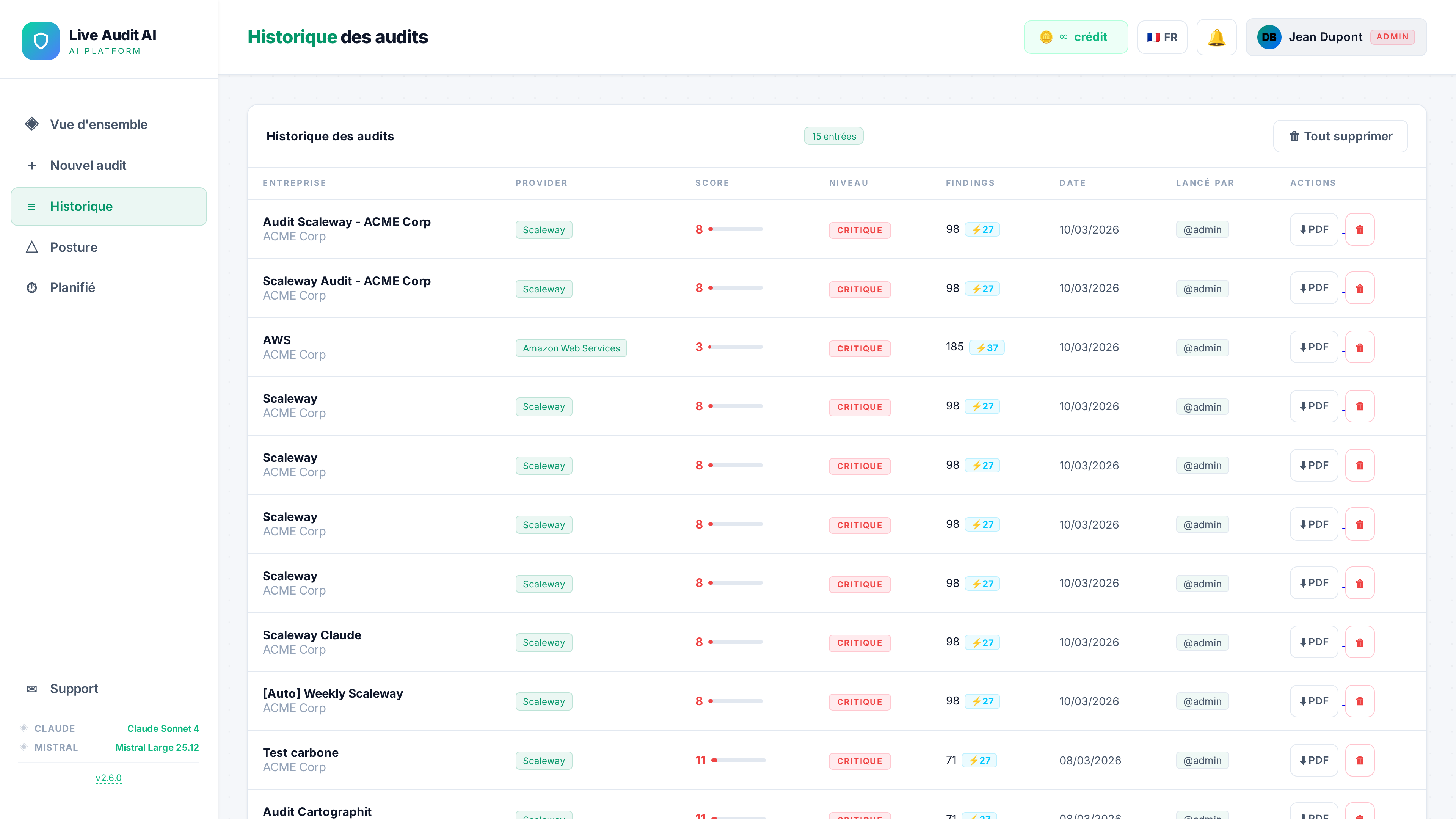Click the Live Audit AI shield logo
Viewport: 1456px width, 819px height.
[x=41, y=41]
